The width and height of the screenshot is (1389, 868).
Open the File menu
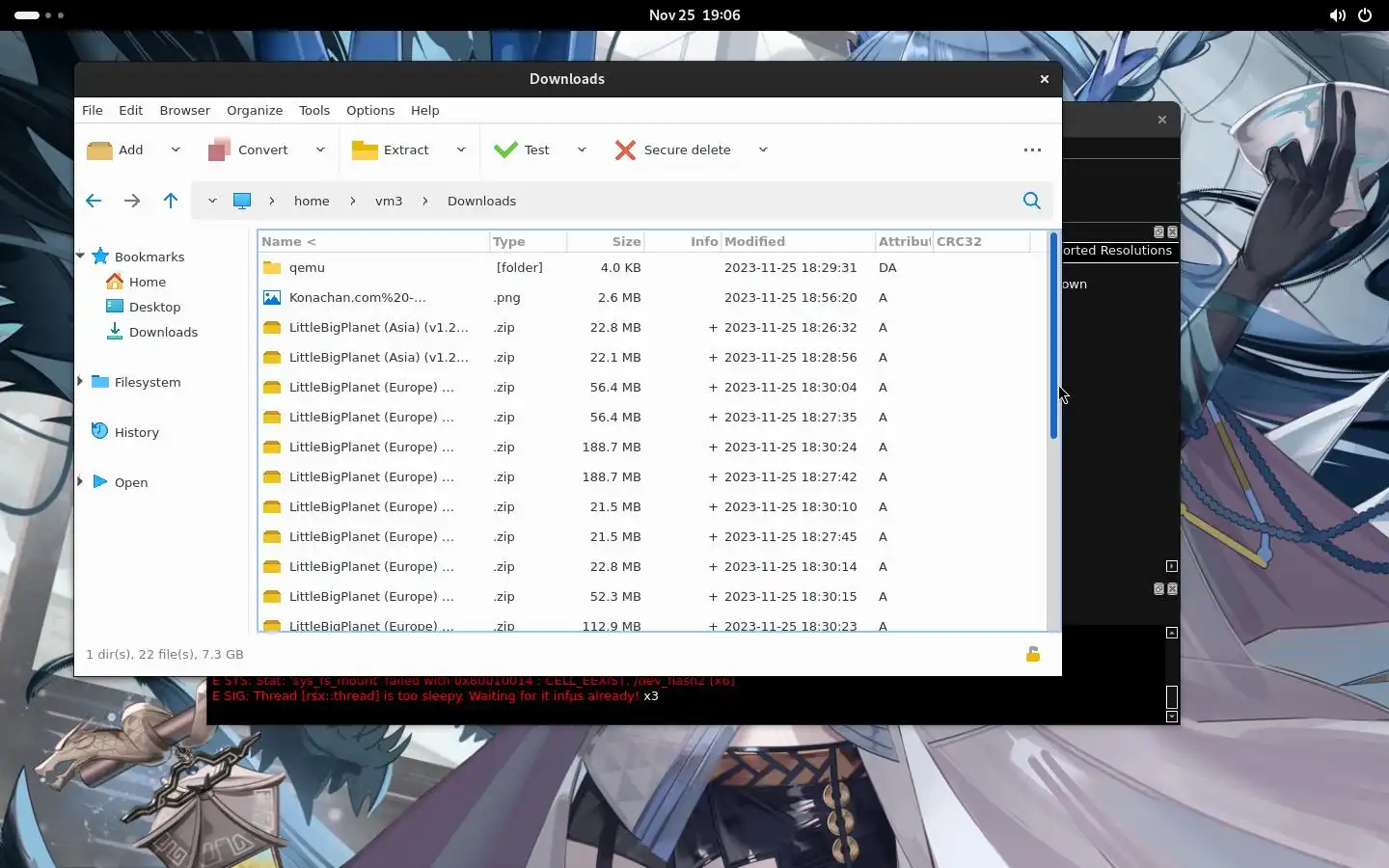click(x=93, y=110)
